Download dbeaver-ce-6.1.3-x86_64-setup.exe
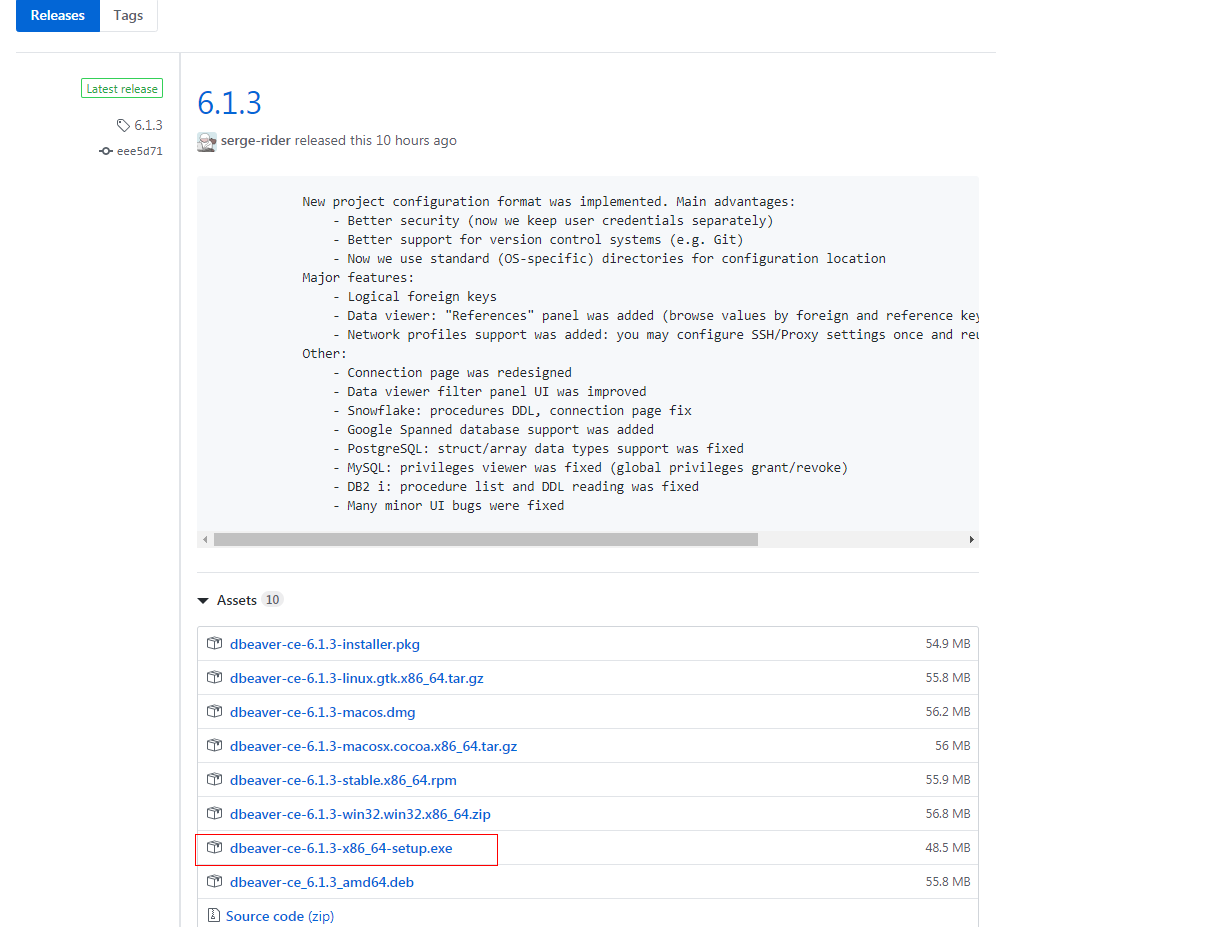 click(x=341, y=848)
